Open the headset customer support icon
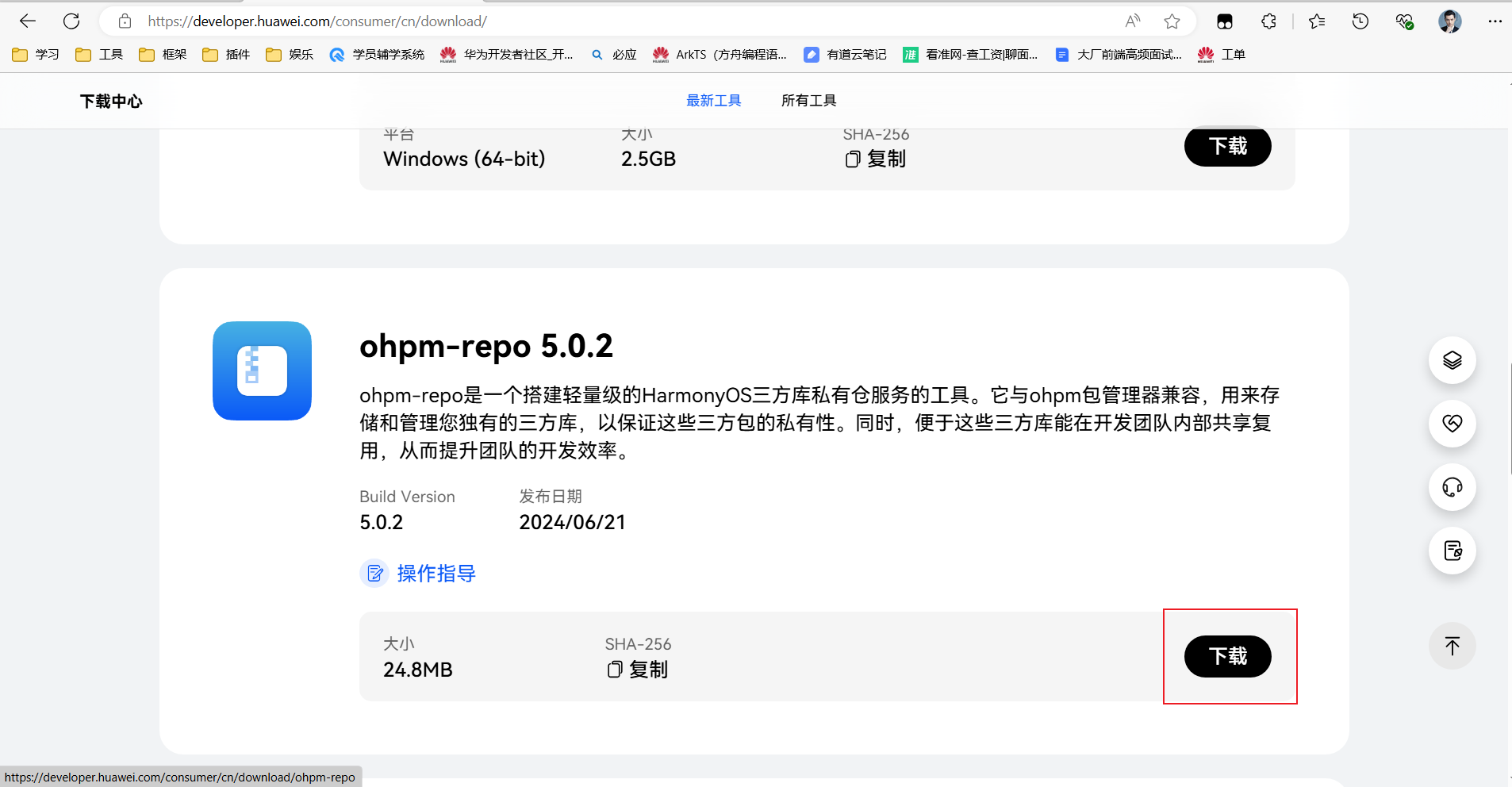The image size is (1512, 787). pyautogui.click(x=1452, y=487)
